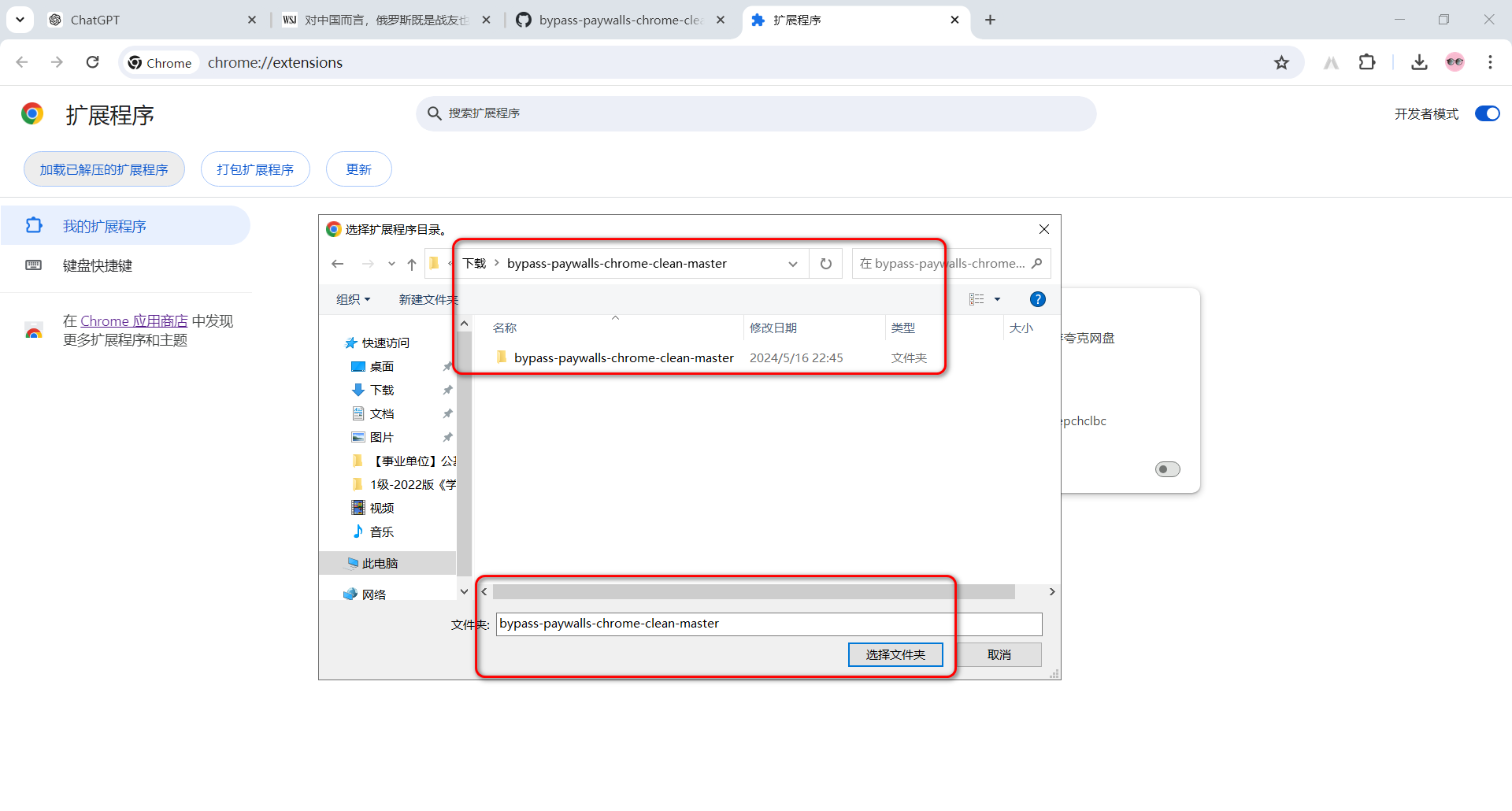Refresh the folder listing in dialog
Screen dimensions: 1512x811
coord(826,264)
